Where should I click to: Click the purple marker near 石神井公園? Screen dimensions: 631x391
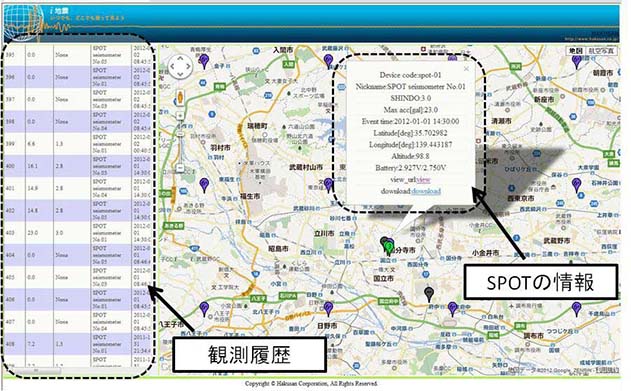[577, 185]
